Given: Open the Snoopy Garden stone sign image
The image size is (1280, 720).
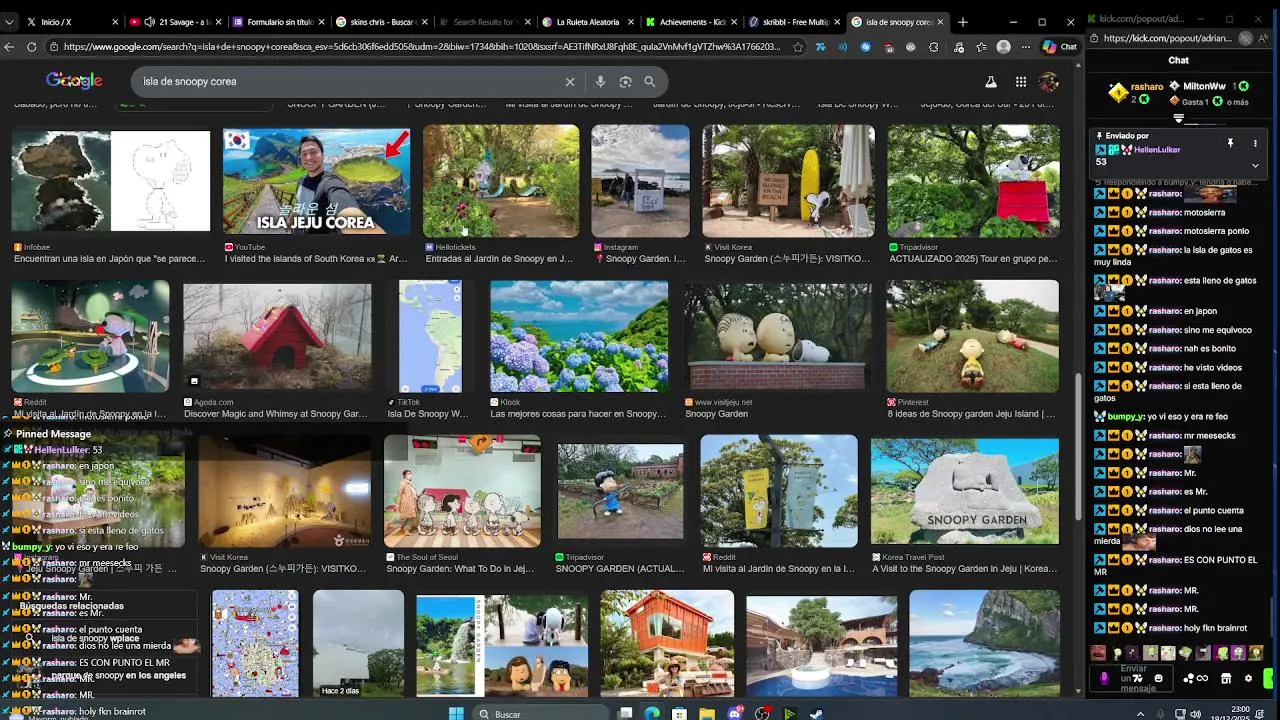Looking at the screenshot, I should pyautogui.click(x=964, y=491).
